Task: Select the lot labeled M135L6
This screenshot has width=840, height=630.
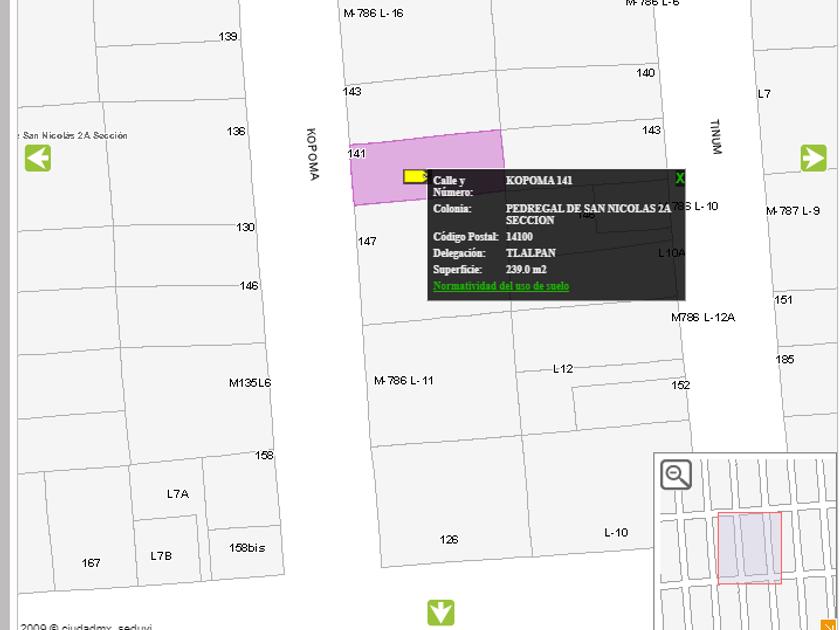Action: click(x=249, y=383)
